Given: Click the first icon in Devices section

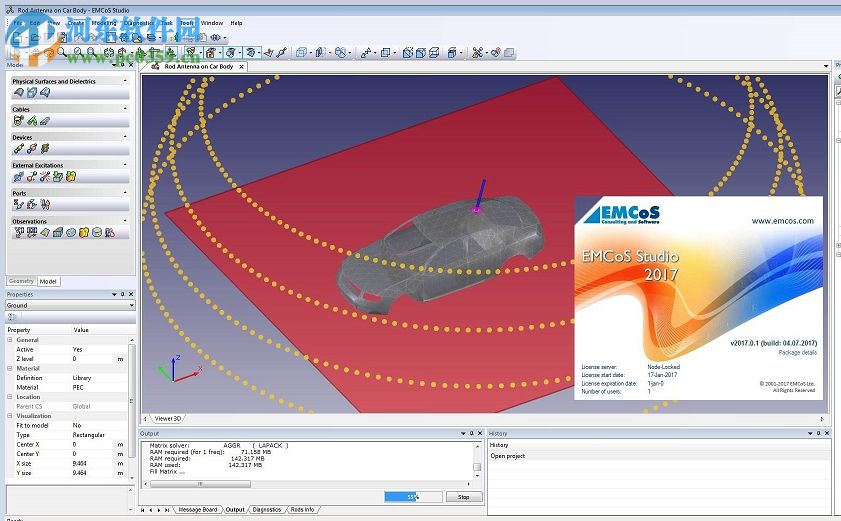Looking at the screenshot, I should [19, 149].
